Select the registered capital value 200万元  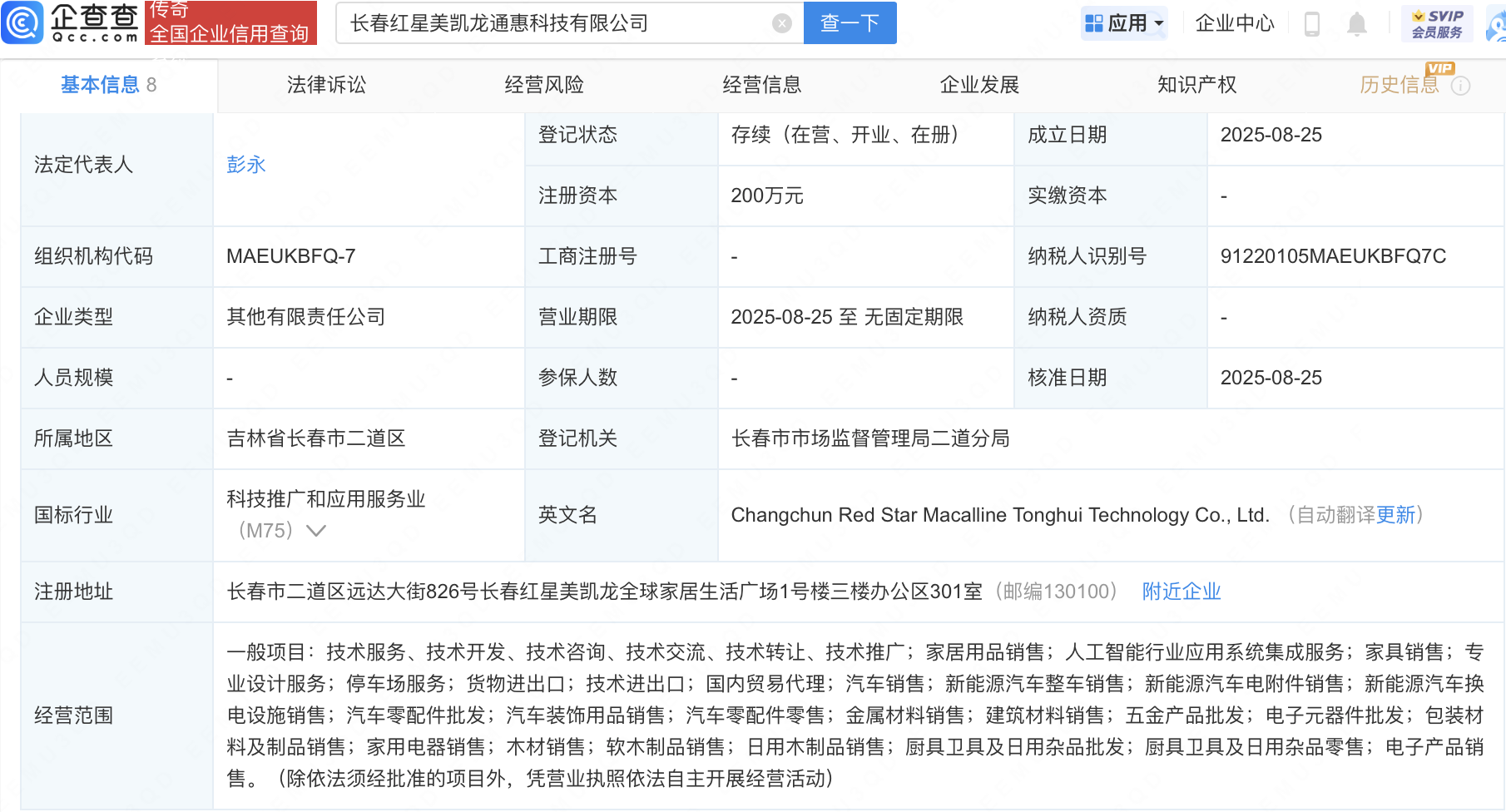tap(767, 196)
